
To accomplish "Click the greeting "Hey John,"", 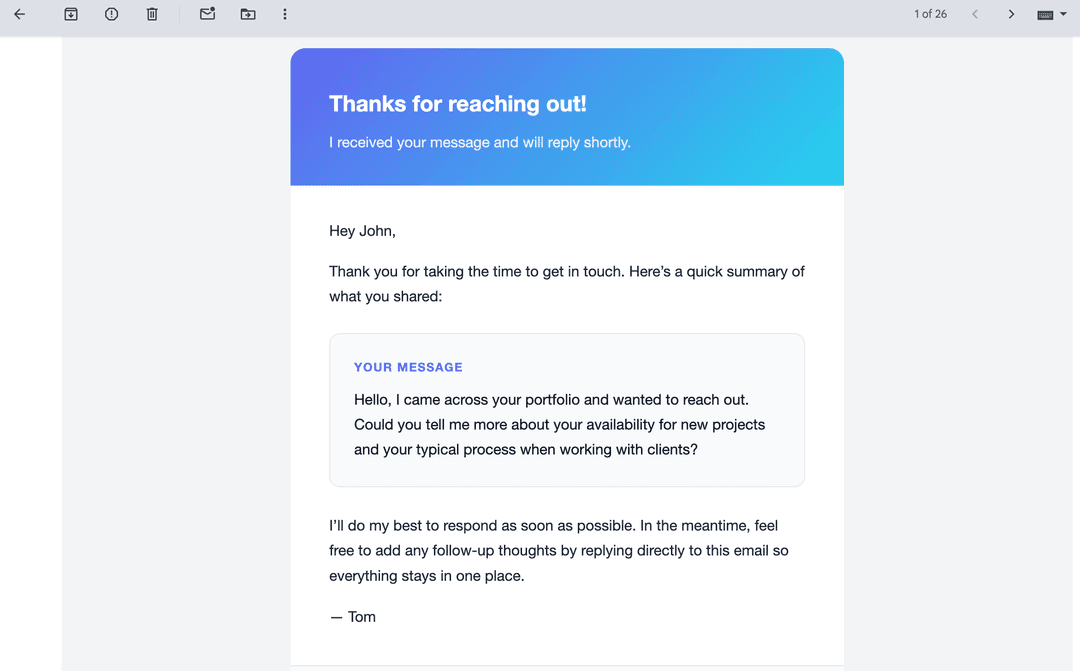I will pos(361,230).
